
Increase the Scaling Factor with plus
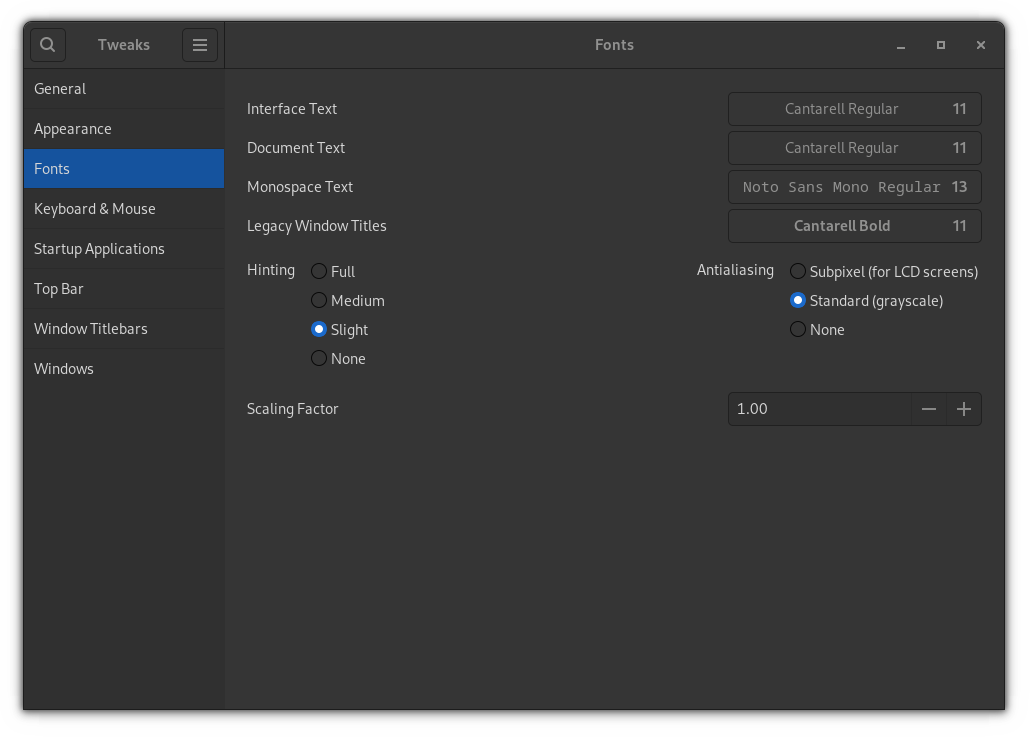pos(964,409)
